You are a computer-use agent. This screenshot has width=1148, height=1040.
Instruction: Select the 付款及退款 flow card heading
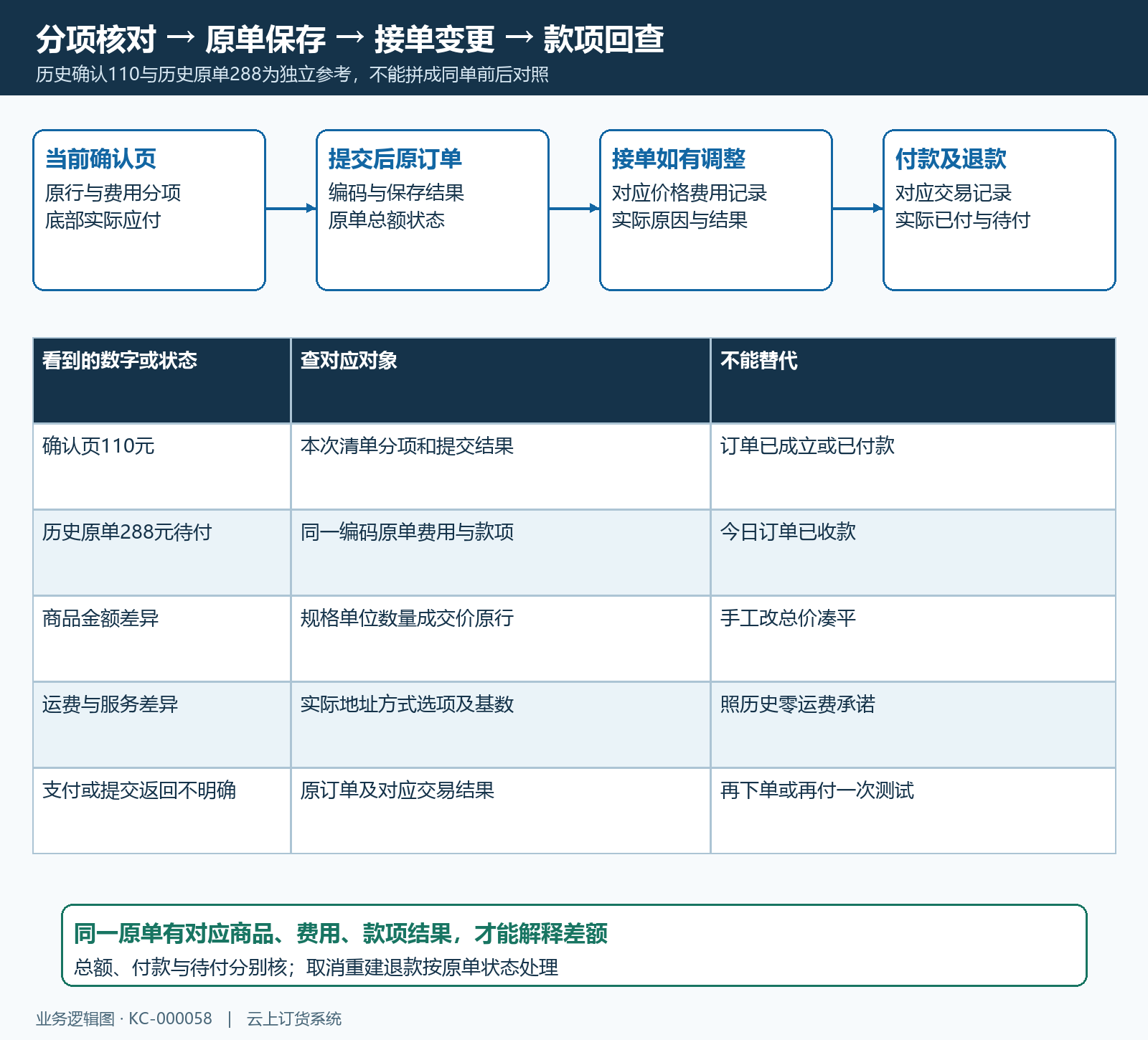(x=951, y=159)
